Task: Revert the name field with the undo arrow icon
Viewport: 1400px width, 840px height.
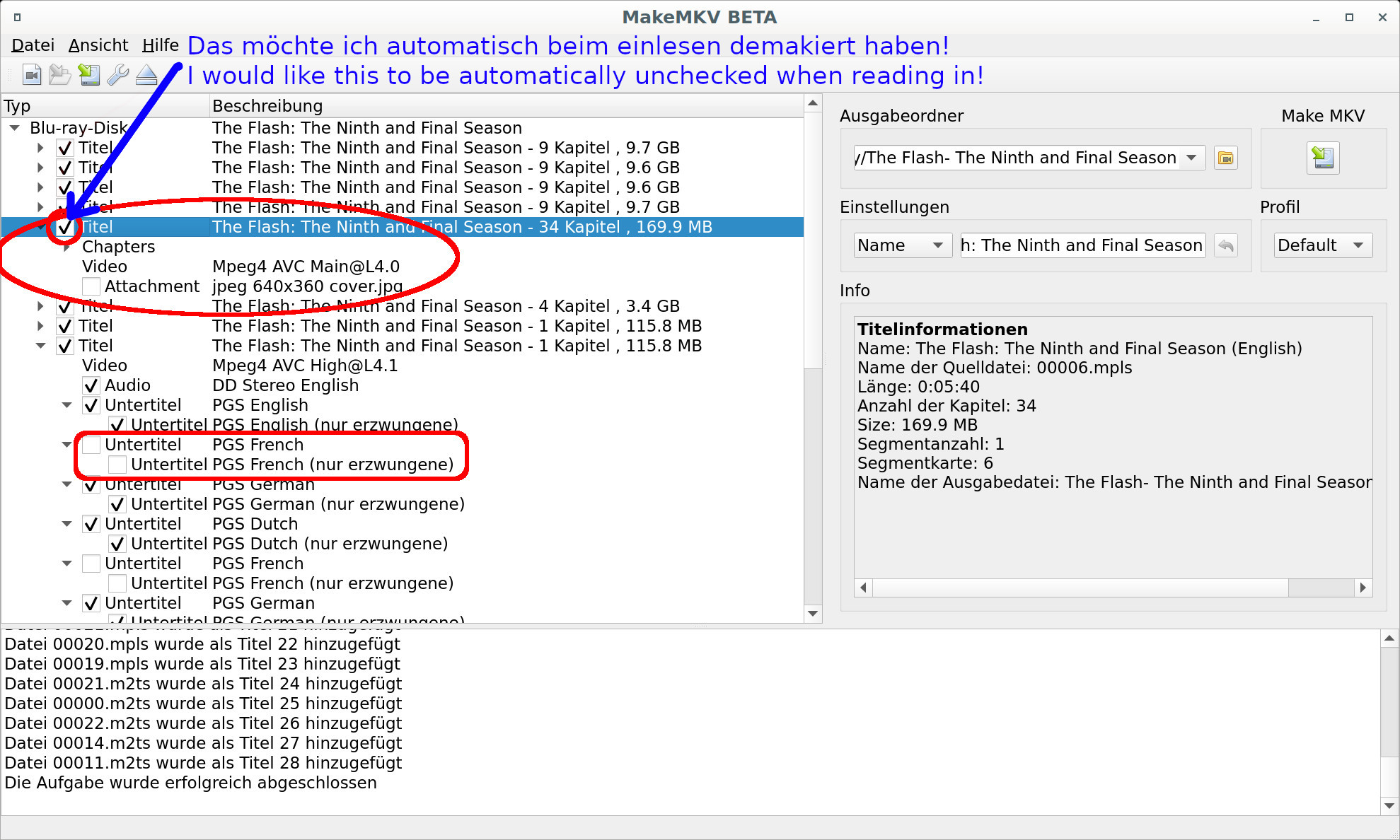Action: coord(1225,245)
